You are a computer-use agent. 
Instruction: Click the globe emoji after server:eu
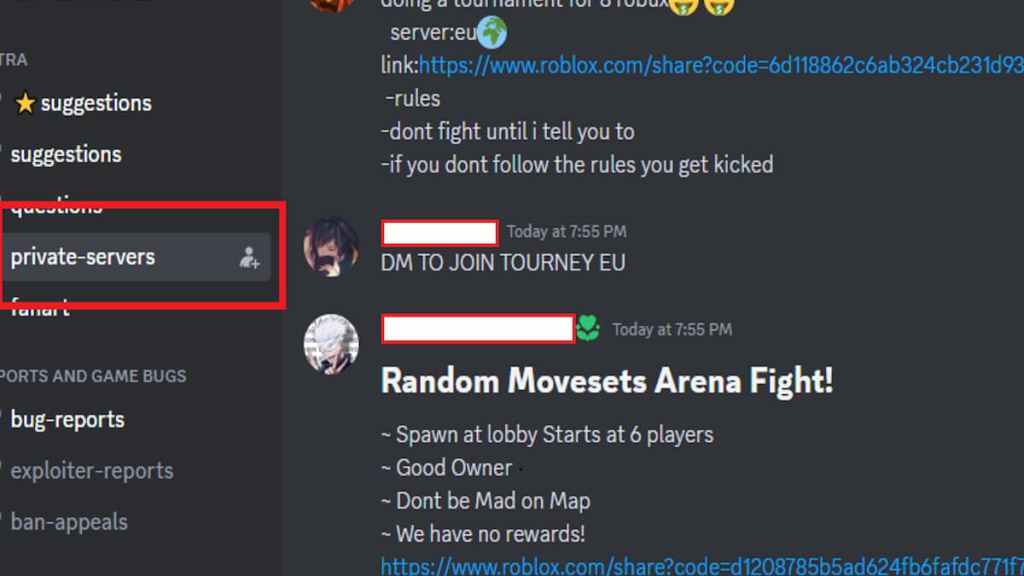(x=492, y=33)
